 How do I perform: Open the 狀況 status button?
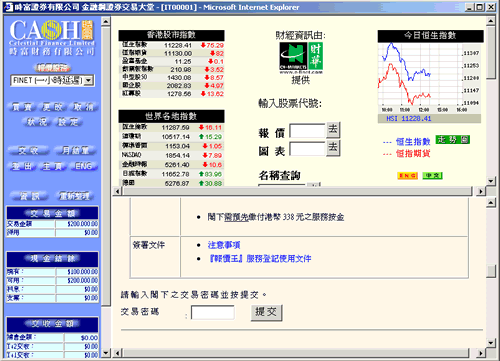pyautogui.click(x=37, y=122)
